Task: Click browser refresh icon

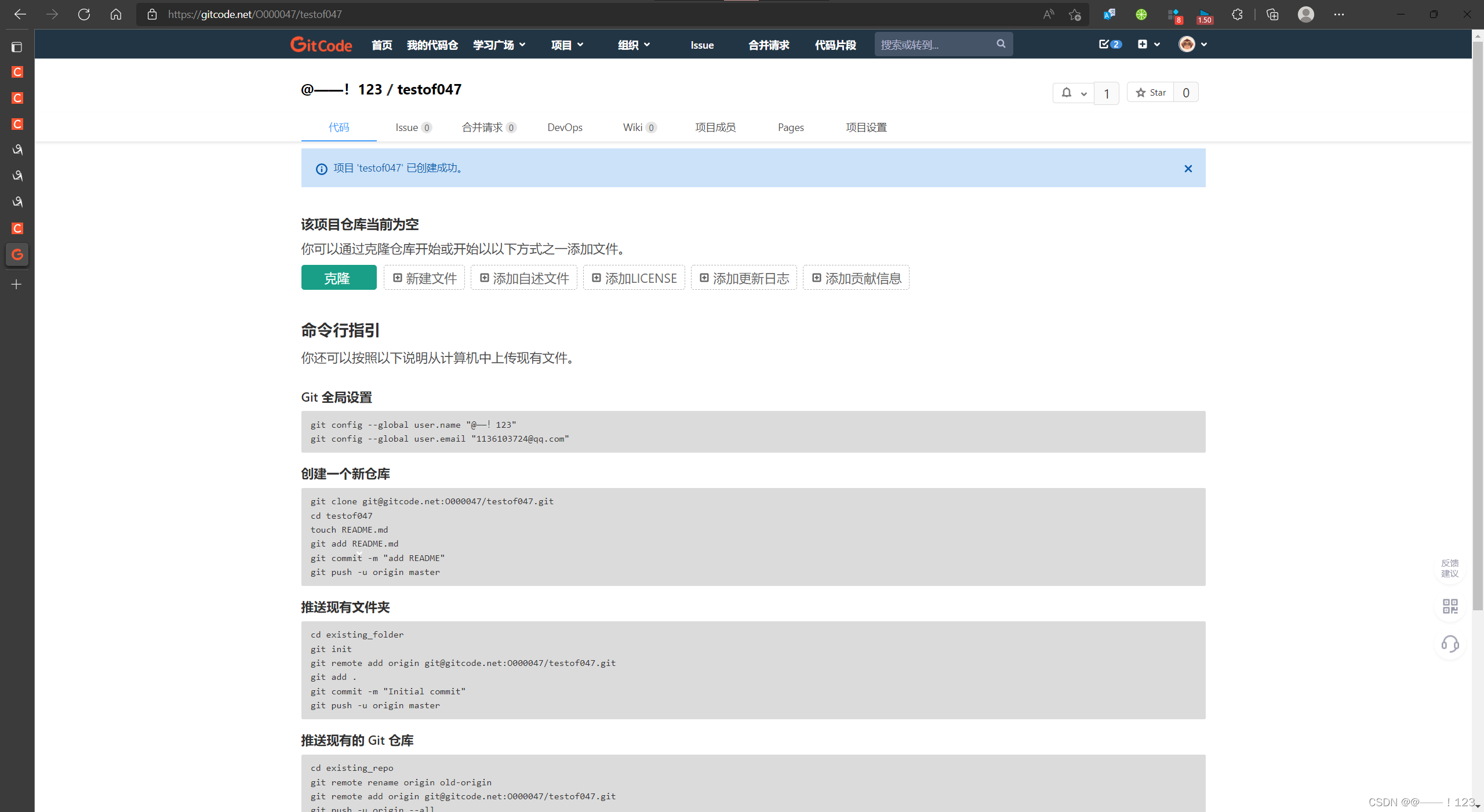Action: click(84, 14)
